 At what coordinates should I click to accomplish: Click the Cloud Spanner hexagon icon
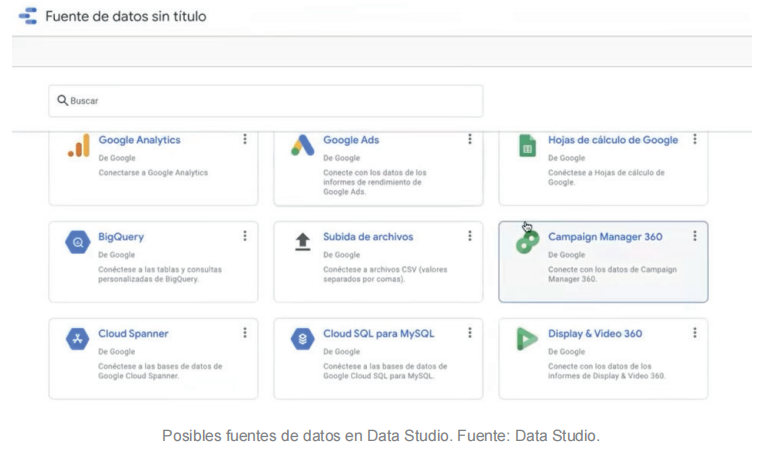[78, 339]
